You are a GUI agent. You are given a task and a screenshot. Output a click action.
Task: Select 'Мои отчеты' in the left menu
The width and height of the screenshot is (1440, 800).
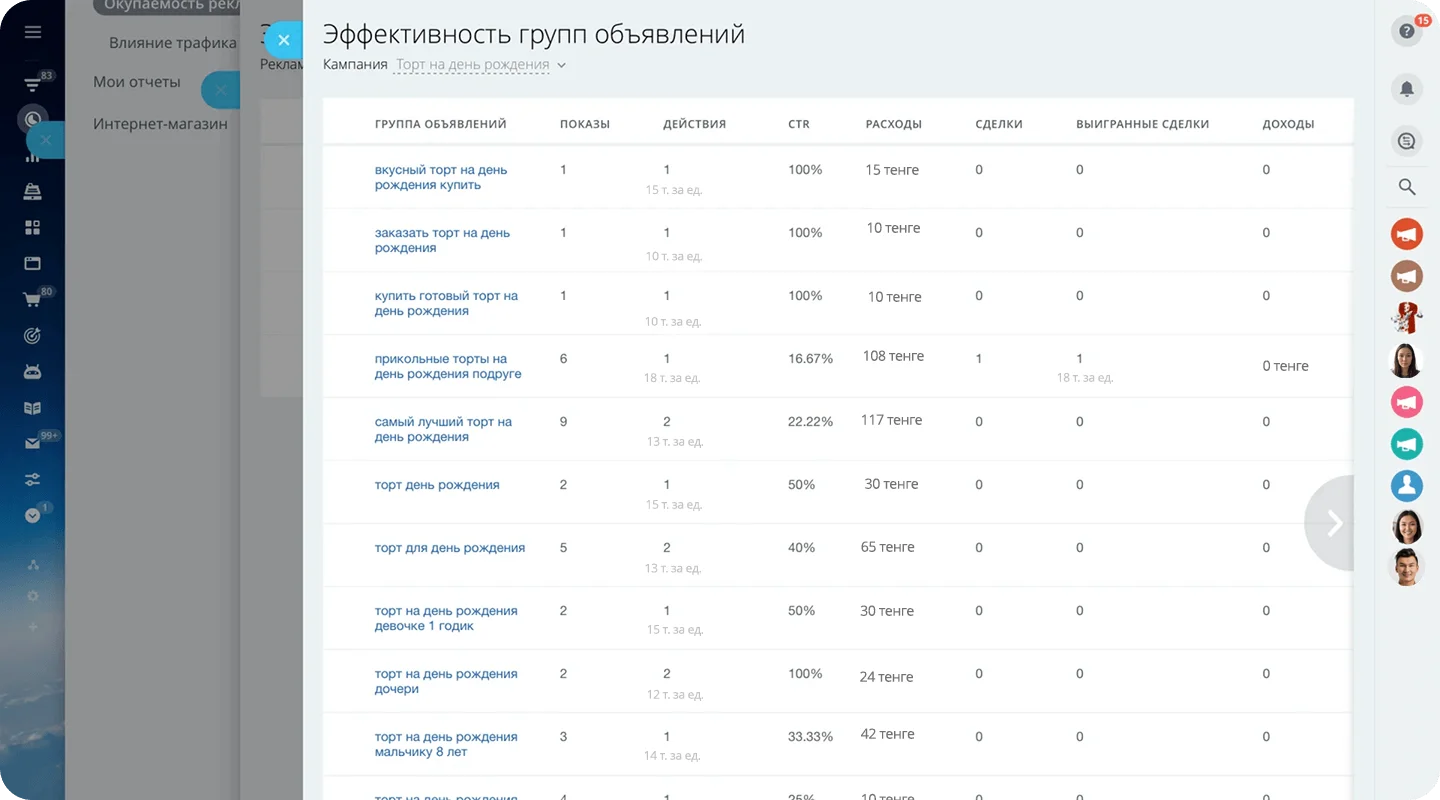pyautogui.click(x=137, y=82)
